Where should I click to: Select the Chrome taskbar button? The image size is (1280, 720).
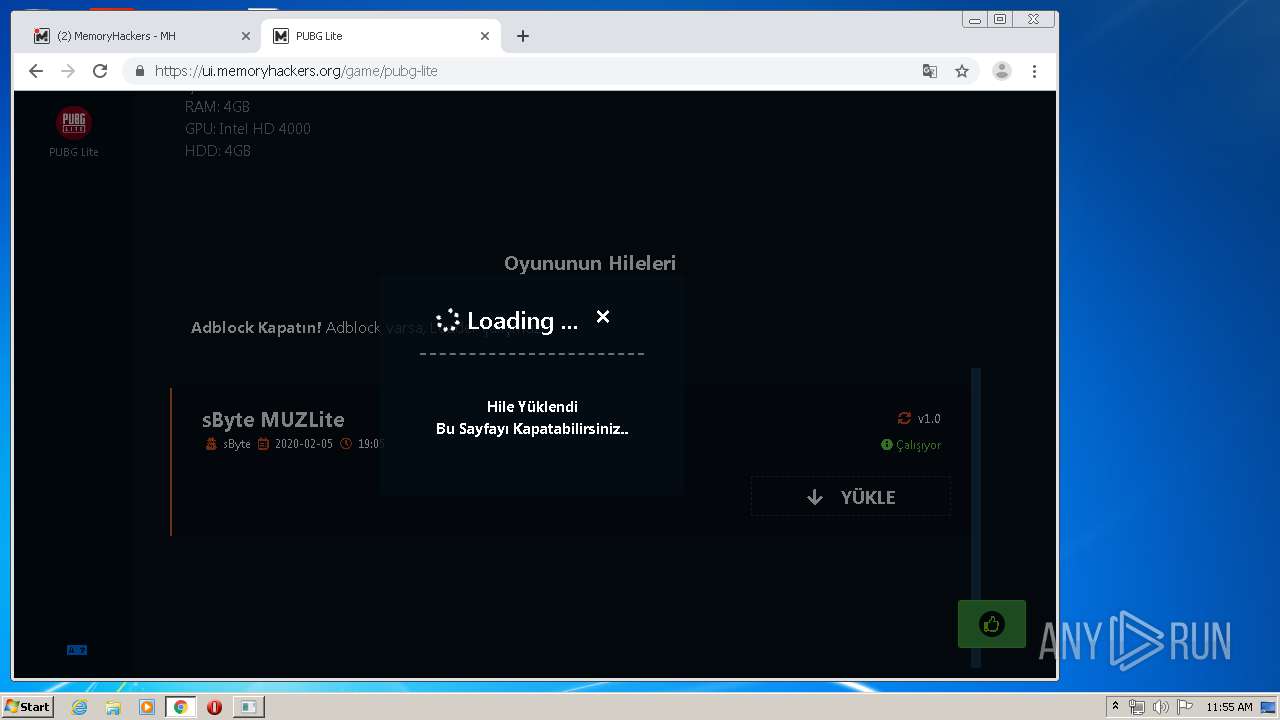point(180,707)
